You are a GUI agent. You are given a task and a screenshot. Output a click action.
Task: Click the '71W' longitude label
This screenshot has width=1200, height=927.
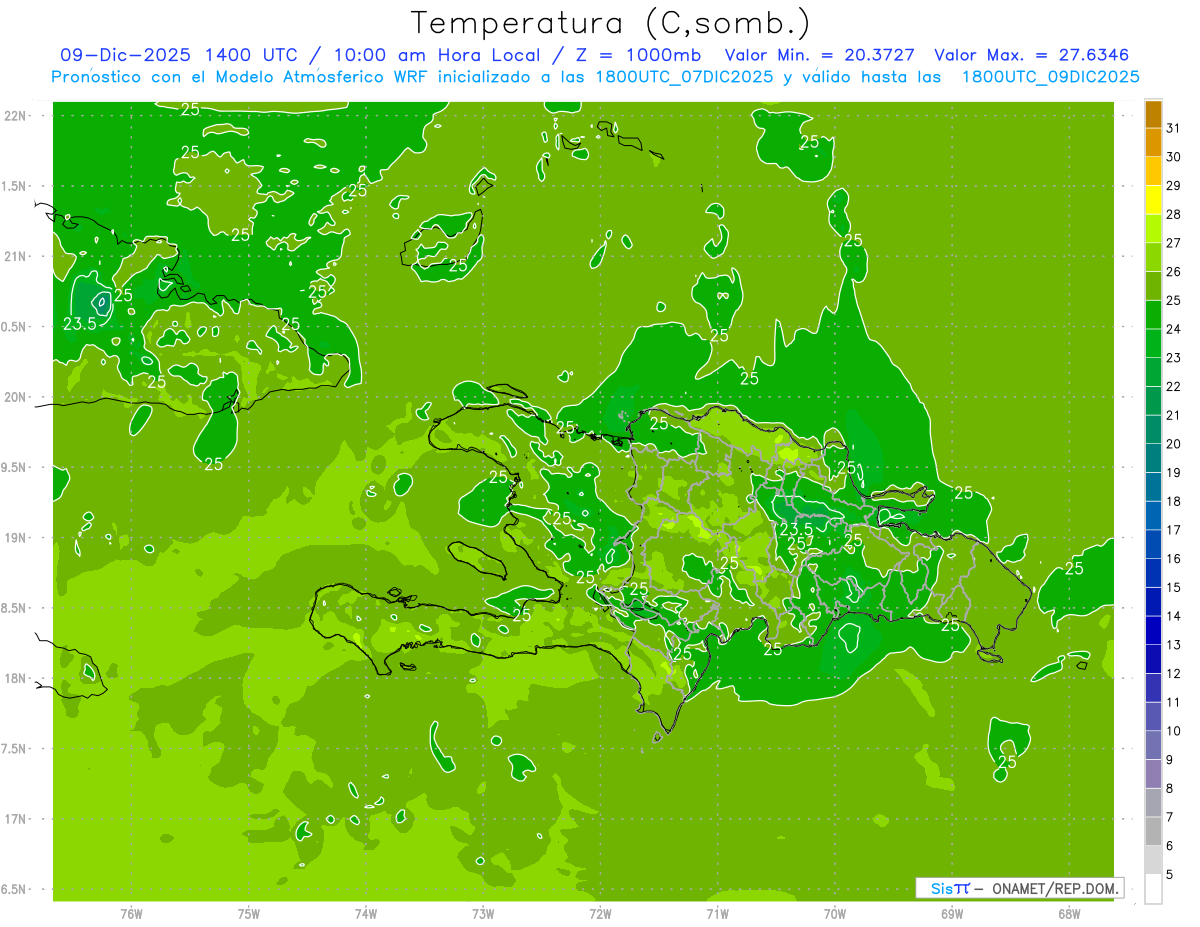[717, 914]
